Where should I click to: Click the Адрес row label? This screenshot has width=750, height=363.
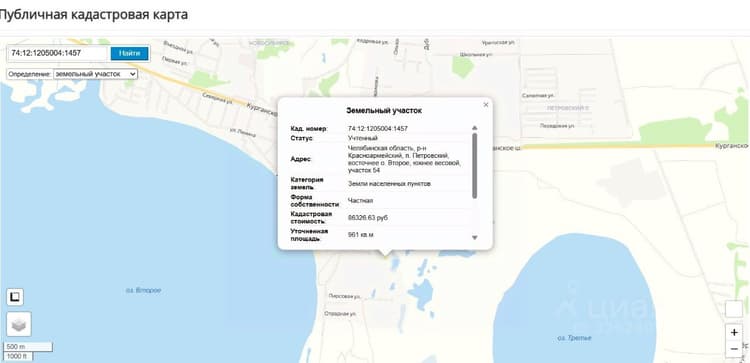pyautogui.click(x=301, y=159)
